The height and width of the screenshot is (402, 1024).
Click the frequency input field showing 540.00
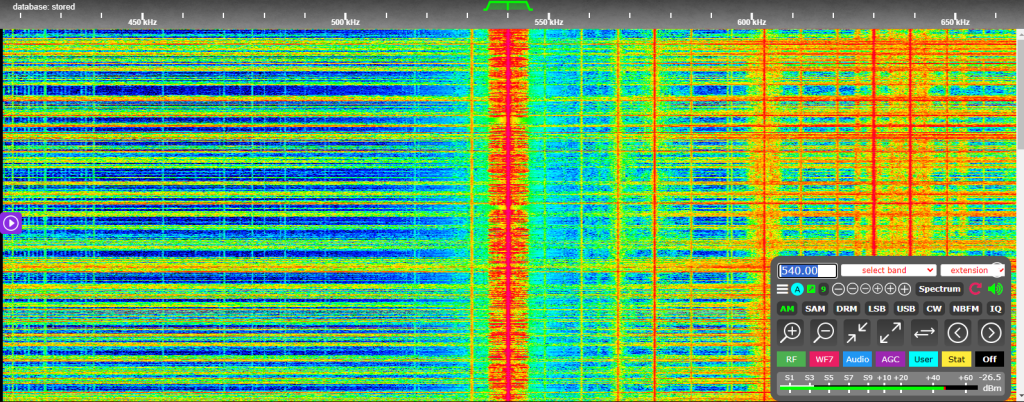pos(807,270)
